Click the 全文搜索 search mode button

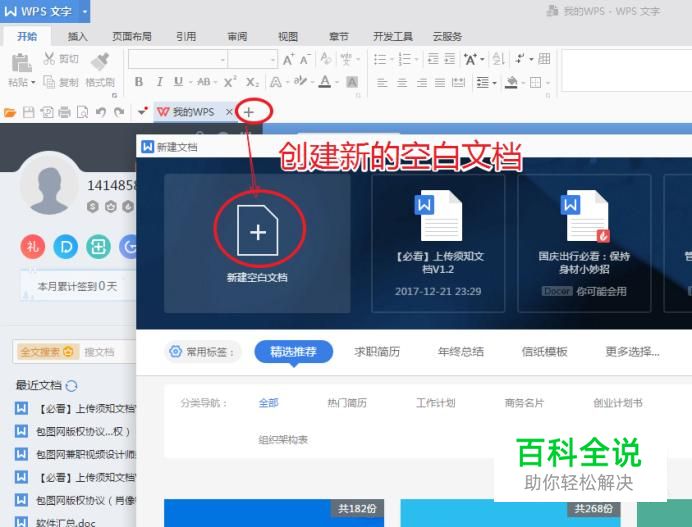[x=46, y=352]
